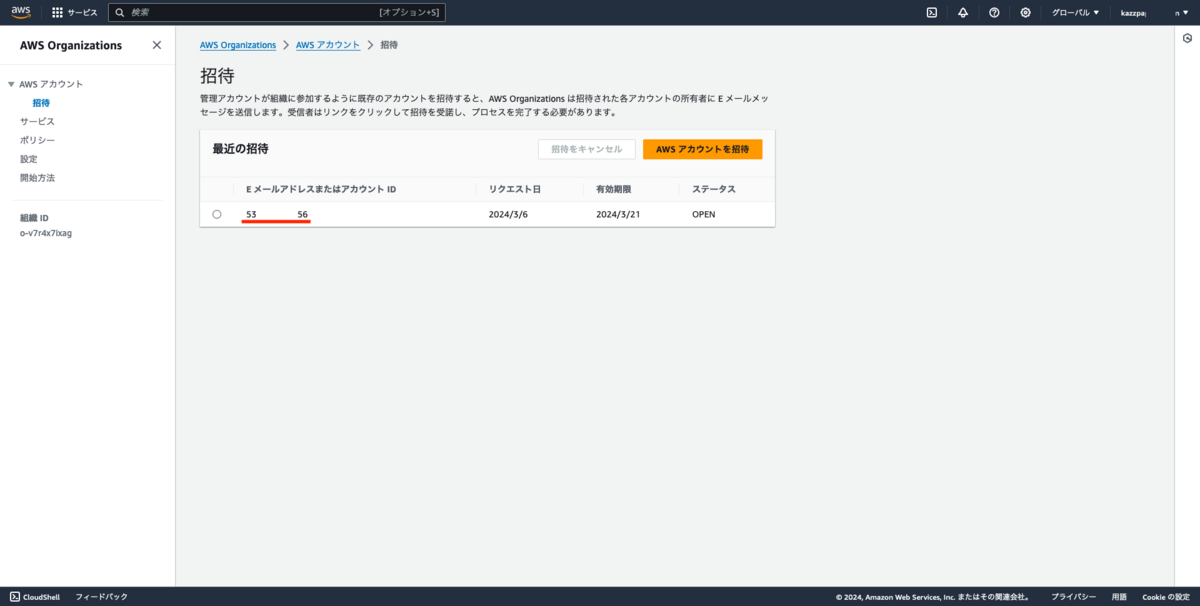Click the OPEN status cell
1200x606 pixels.
(x=703, y=214)
